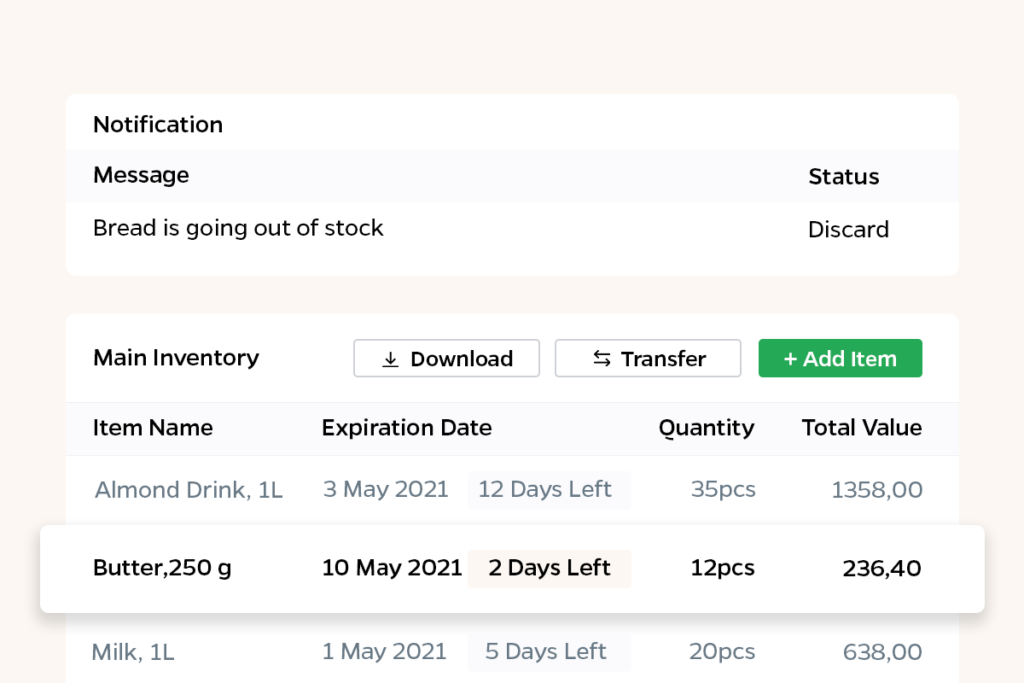
Task: Select the 10 May 2021 expiration date
Action: 392,568
